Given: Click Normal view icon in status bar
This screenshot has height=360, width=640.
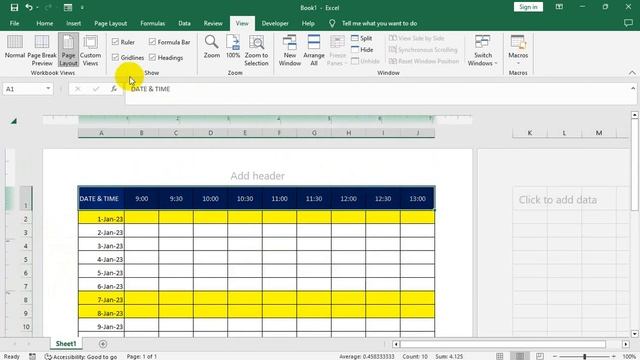Looking at the screenshot, I should (x=500, y=356).
